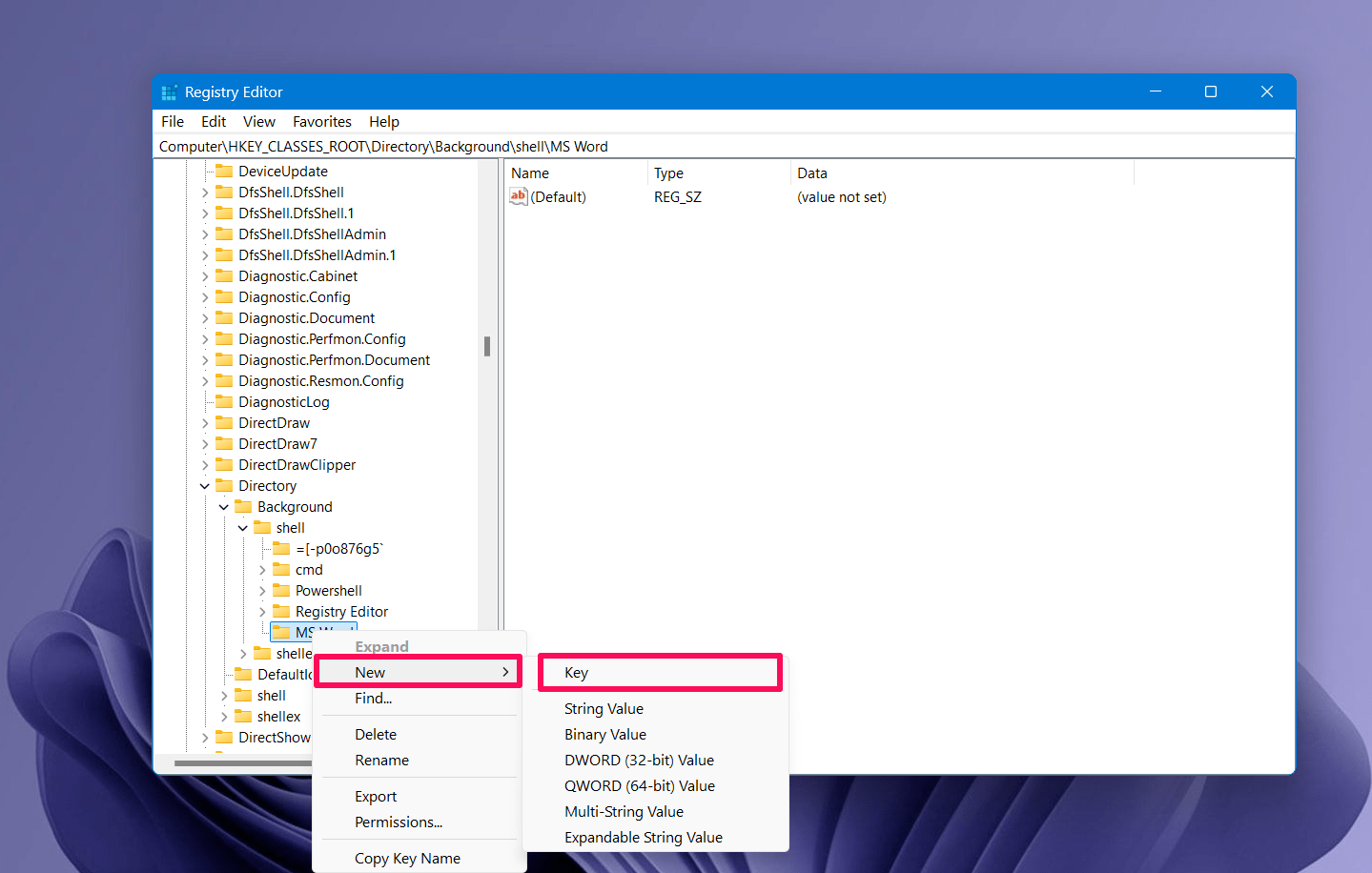This screenshot has height=873, width=1372.
Task: Create a new Binary Value
Action: [x=605, y=735]
